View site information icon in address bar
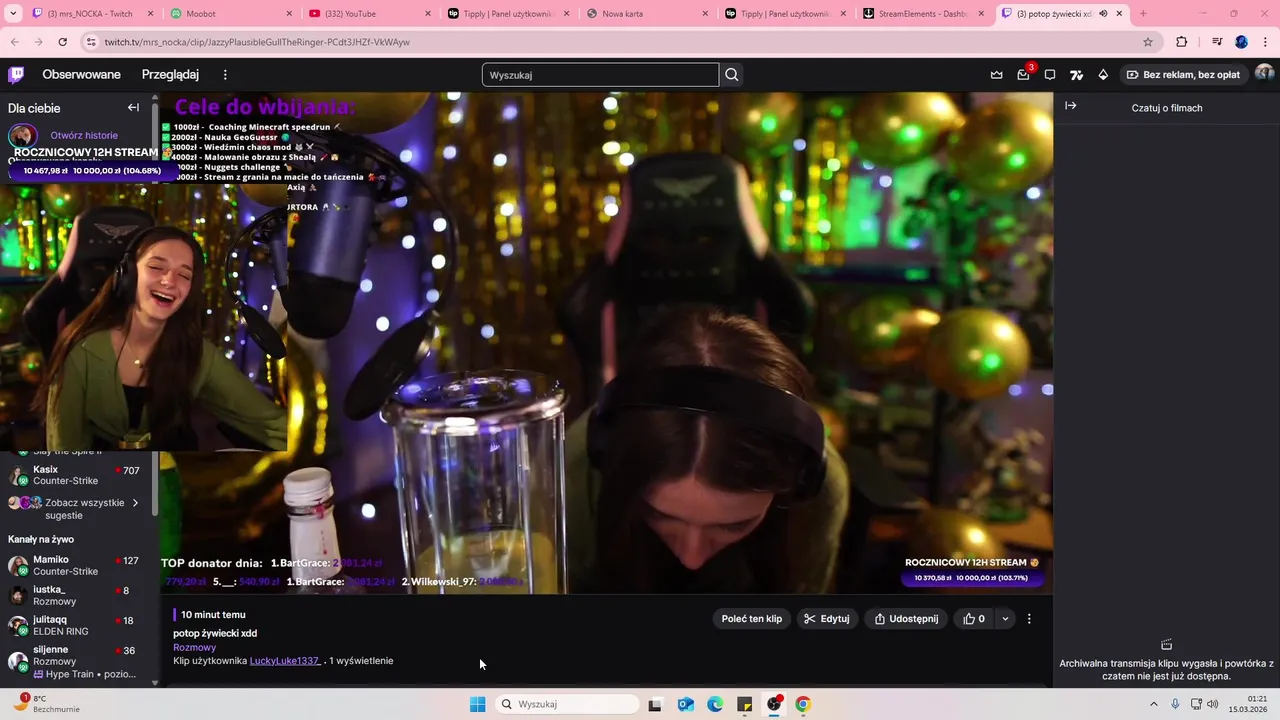Screen dimensions: 1280x720 click(x=91, y=42)
